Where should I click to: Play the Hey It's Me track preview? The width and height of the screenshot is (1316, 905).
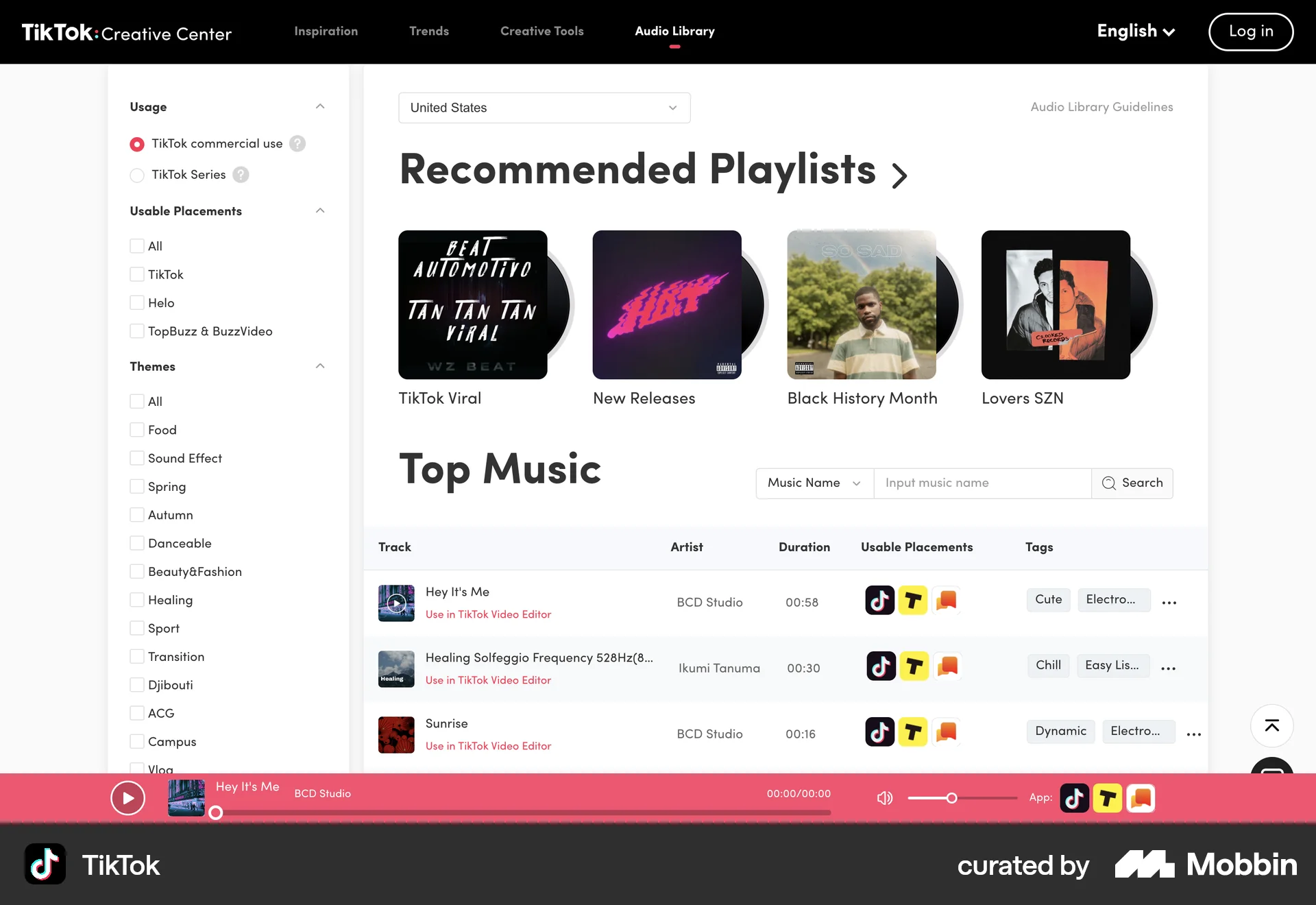coord(396,603)
